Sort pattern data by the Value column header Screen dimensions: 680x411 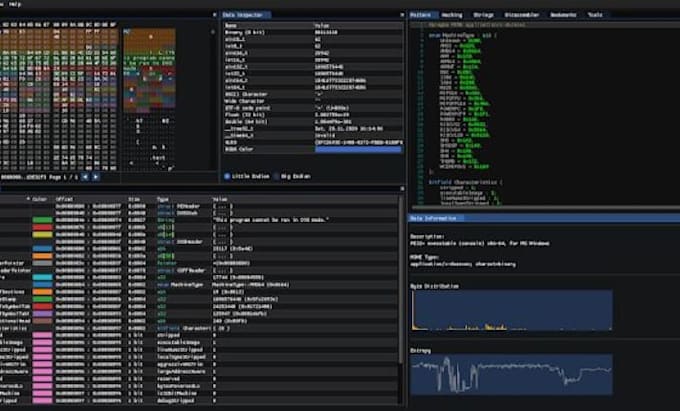point(220,199)
